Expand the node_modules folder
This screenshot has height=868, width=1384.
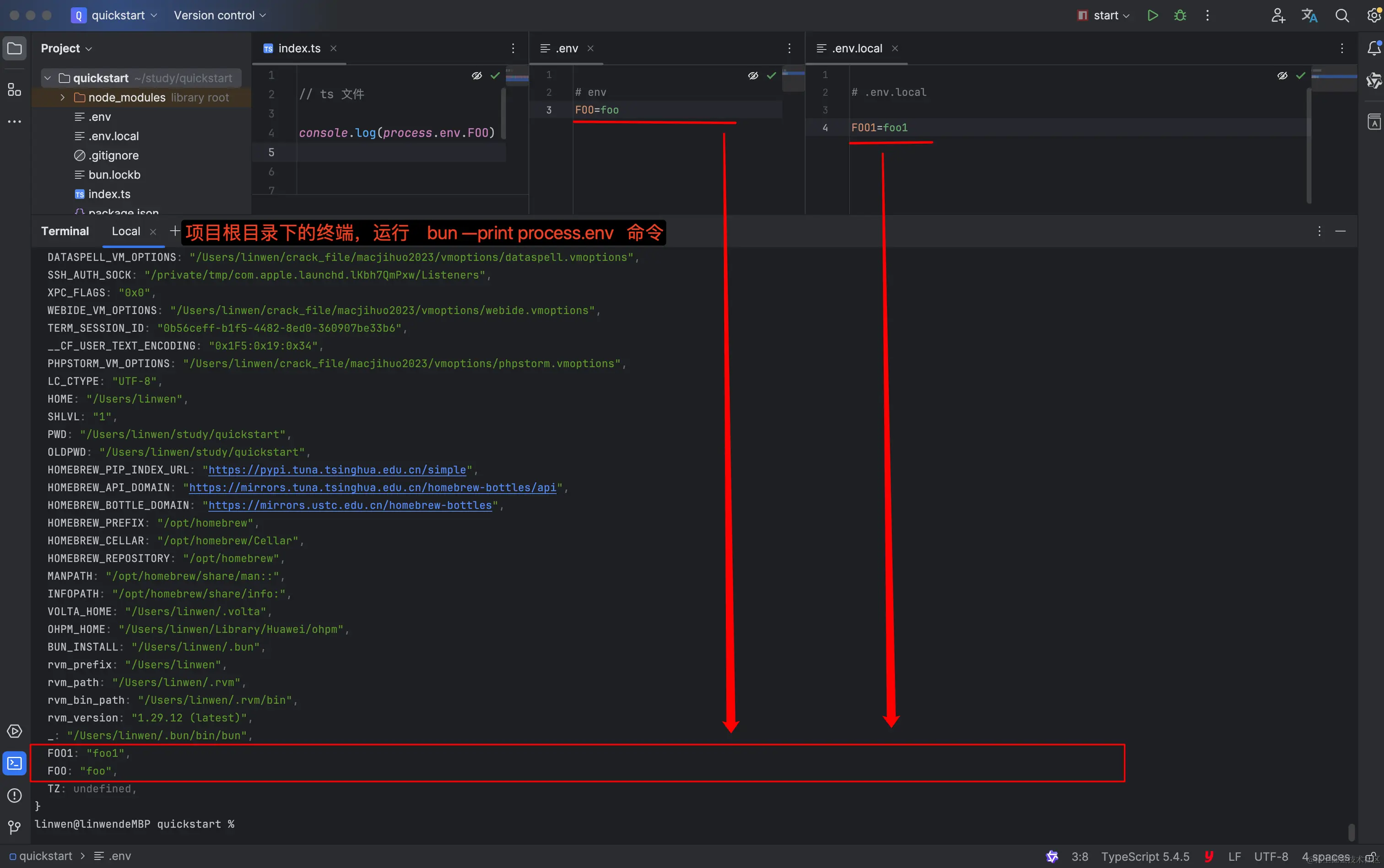pos(63,97)
